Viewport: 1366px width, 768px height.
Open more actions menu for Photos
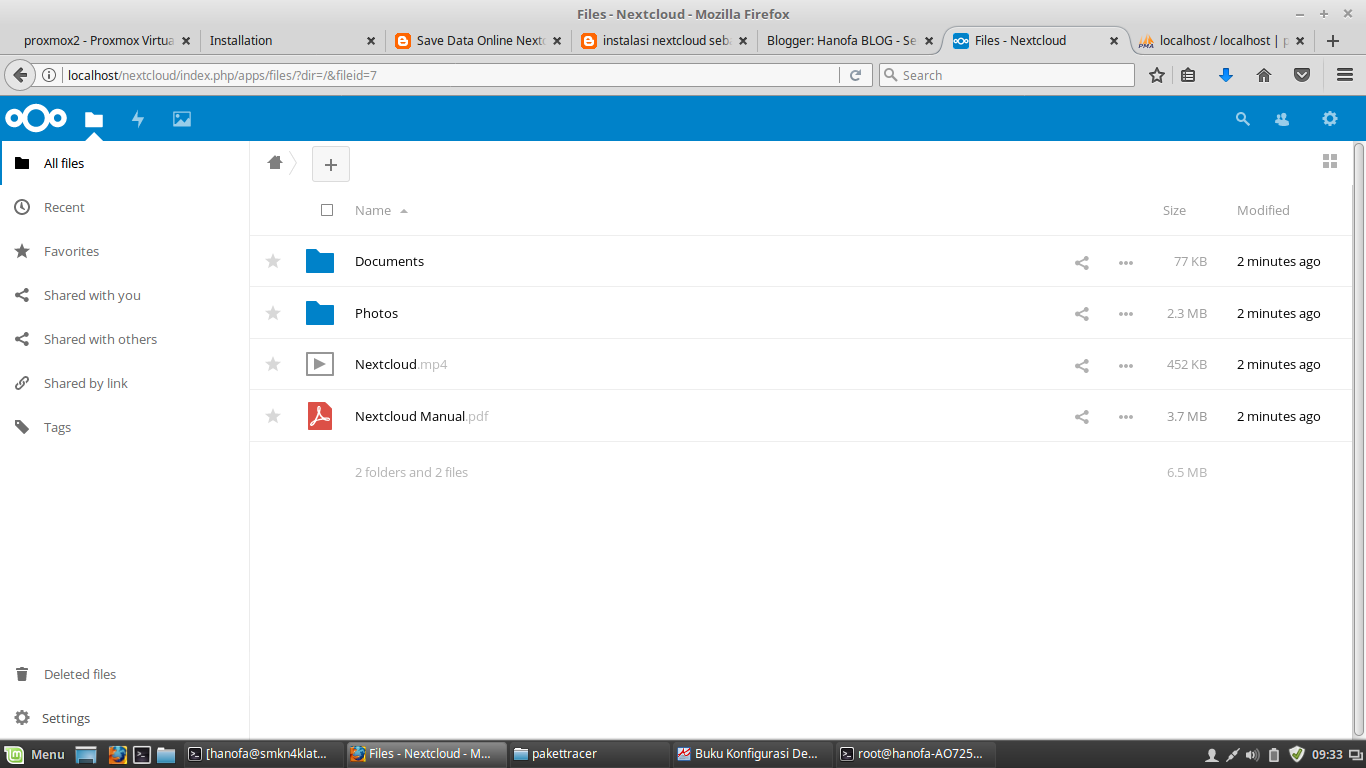pos(1126,314)
